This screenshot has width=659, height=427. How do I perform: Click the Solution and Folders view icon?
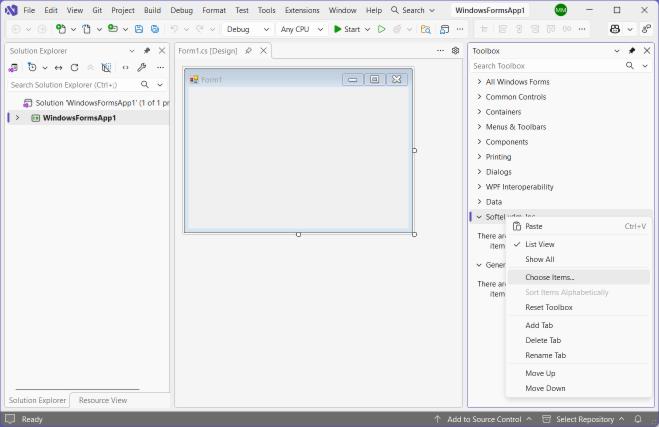[13, 68]
